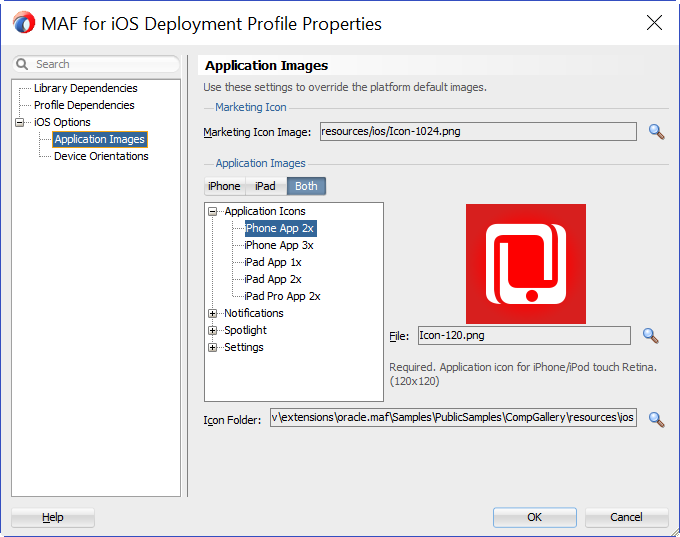The image size is (680, 537).
Task: Select Application Images in sidebar tree
Action: (x=99, y=139)
